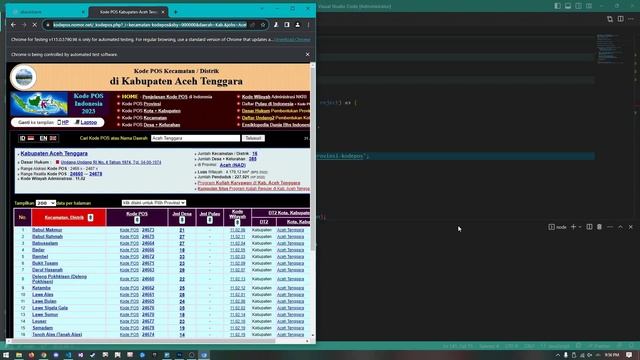The width and height of the screenshot is (640, 360).
Task: Sort by the Jml Pulau column icon
Action: pos(210,220)
